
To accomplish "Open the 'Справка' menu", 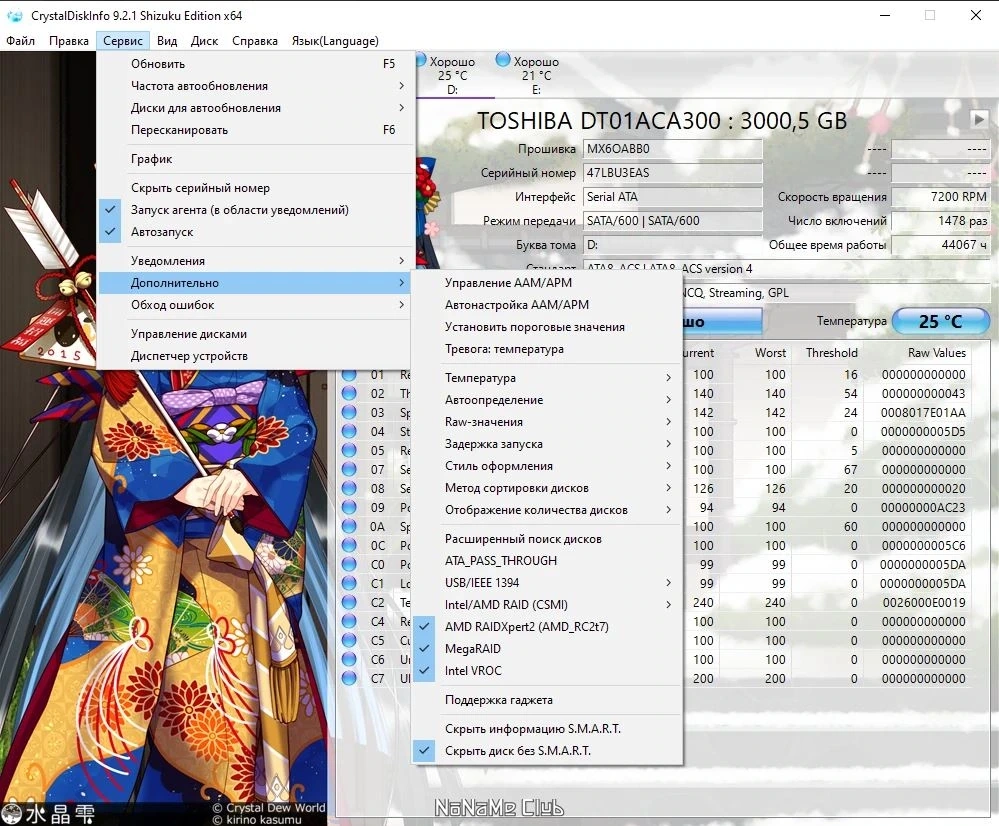I will click(255, 41).
